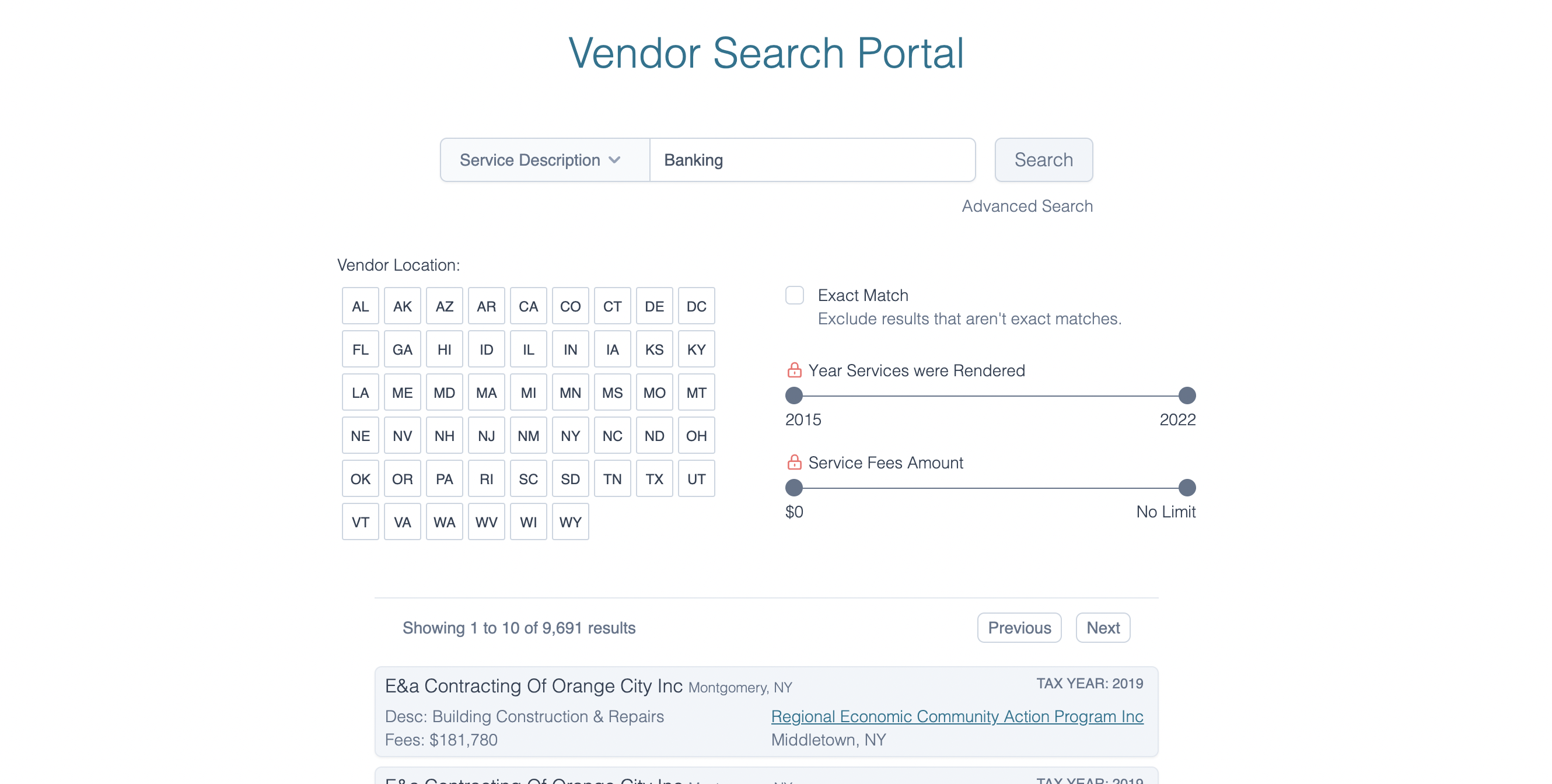Toggle the CA state filter
Viewport: 1552px width, 784px height.
point(529,306)
